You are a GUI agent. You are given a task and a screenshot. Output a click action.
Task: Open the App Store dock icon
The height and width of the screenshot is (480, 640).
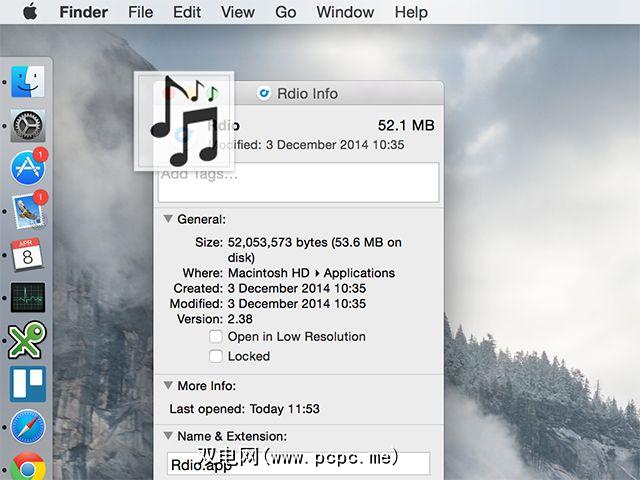27,168
